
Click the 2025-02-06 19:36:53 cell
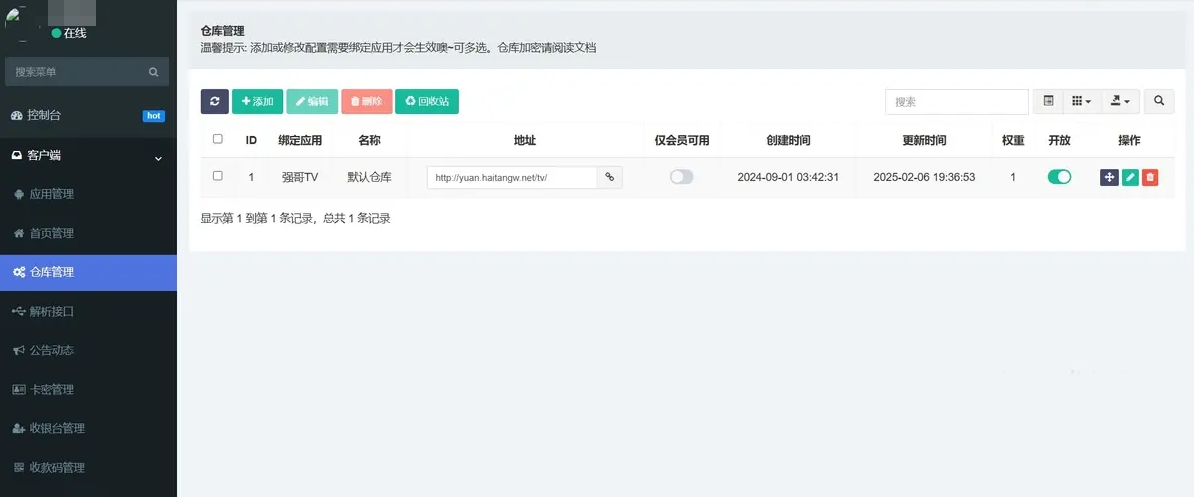click(924, 177)
